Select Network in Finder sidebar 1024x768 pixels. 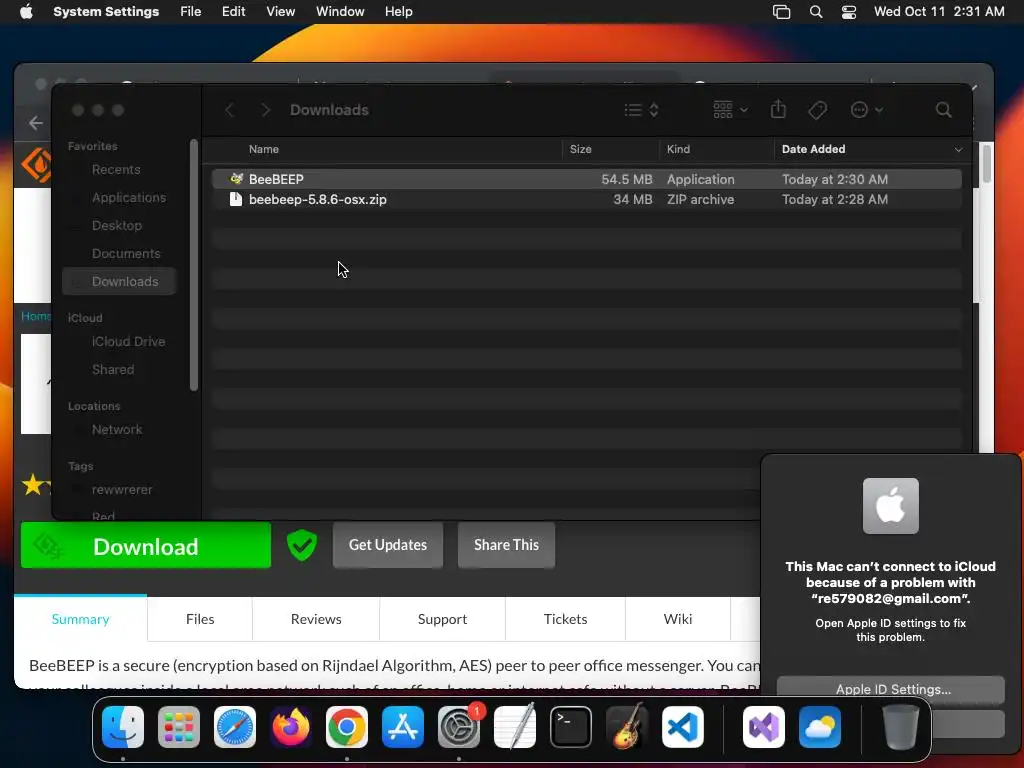coord(119,430)
